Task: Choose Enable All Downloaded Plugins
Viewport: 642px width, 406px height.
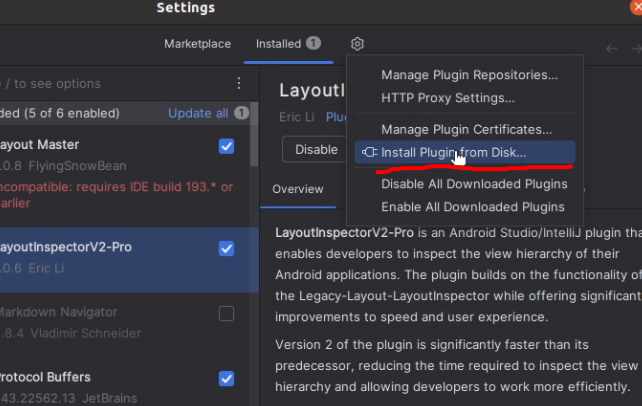Action: [473, 207]
